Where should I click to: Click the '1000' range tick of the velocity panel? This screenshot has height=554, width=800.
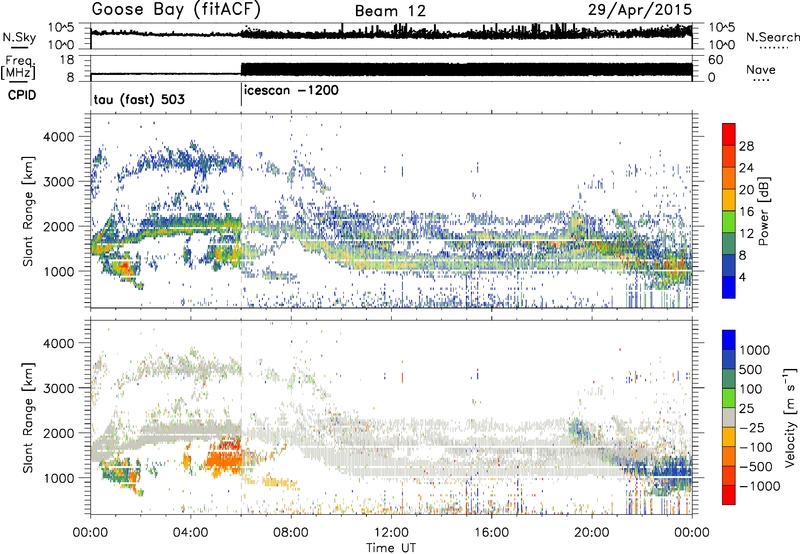click(58, 478)
